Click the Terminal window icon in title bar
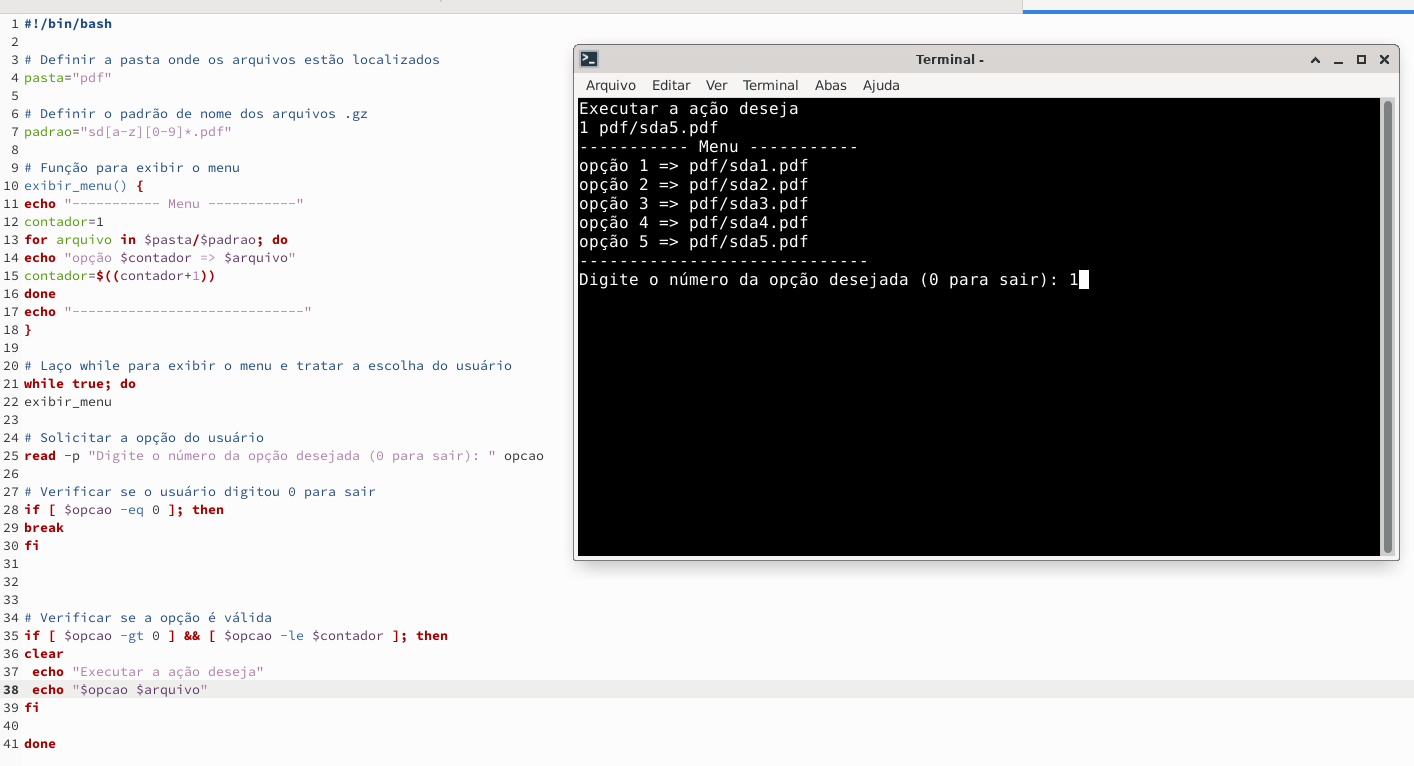Image resolution: width=1414 pixels, height=766 pixels. click(x=590, y=59)
